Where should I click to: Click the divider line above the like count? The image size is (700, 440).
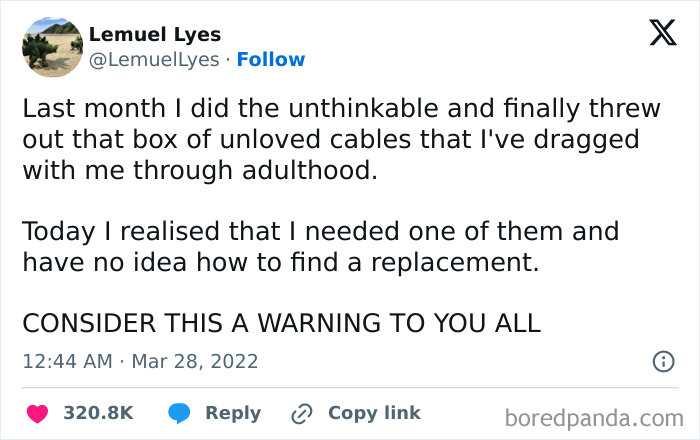[350, 388]
